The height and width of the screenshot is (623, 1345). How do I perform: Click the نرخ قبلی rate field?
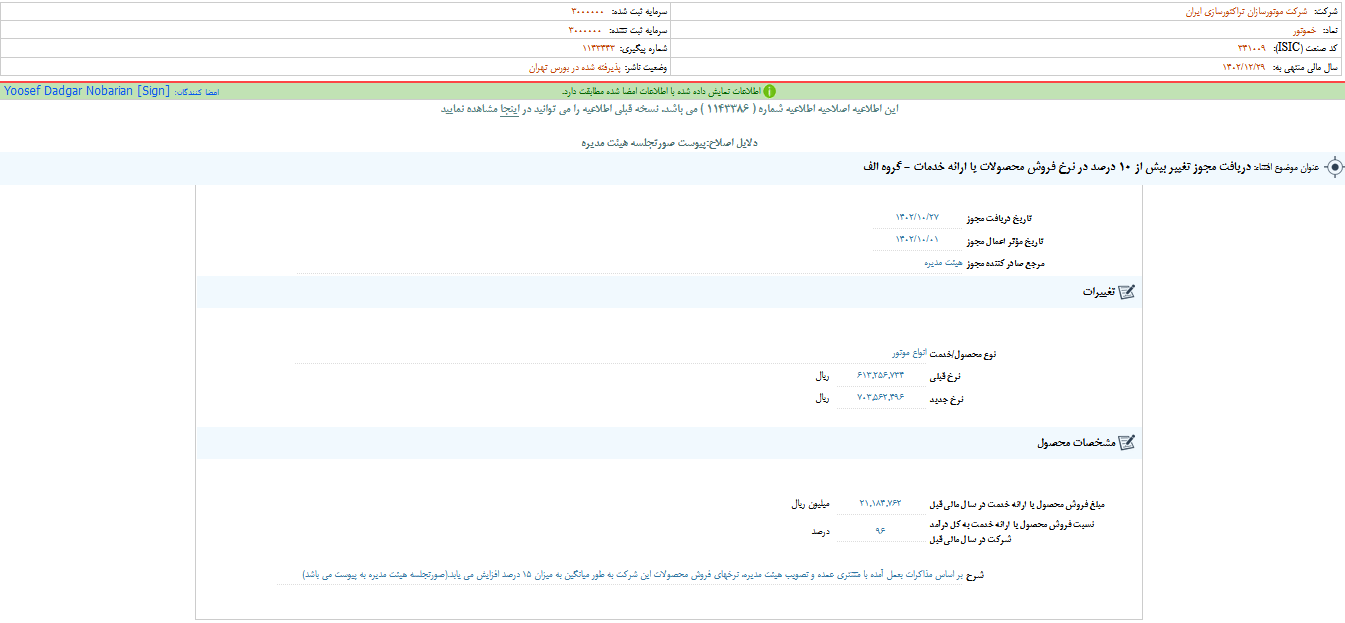click(x=881, y=375)
